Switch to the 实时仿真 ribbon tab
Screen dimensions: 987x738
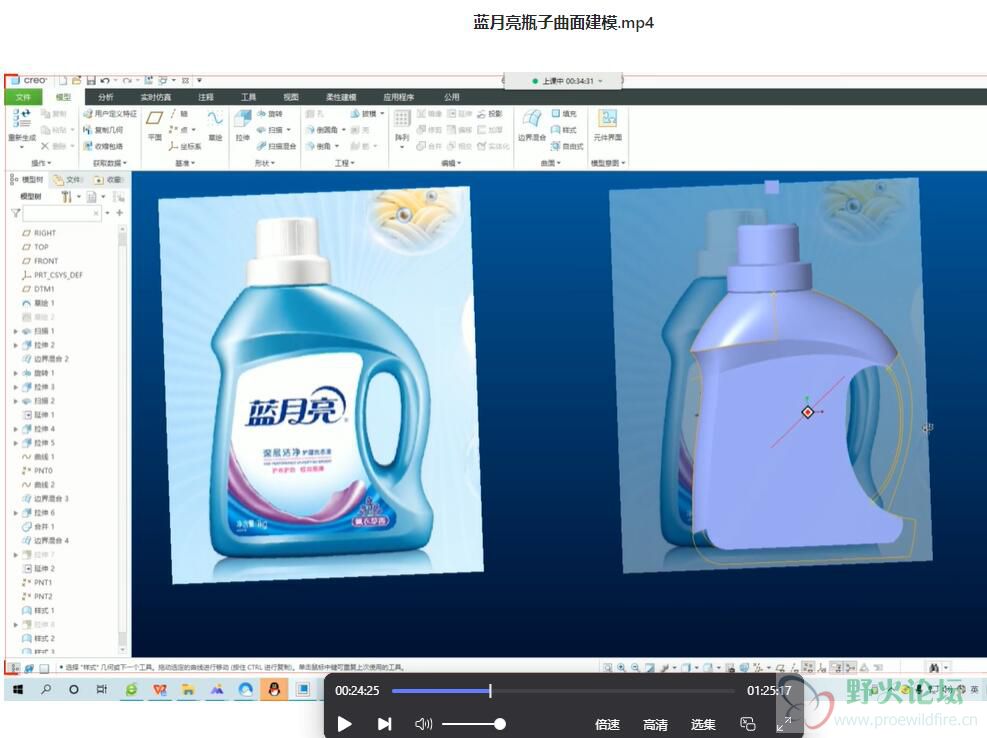point(155,97)
